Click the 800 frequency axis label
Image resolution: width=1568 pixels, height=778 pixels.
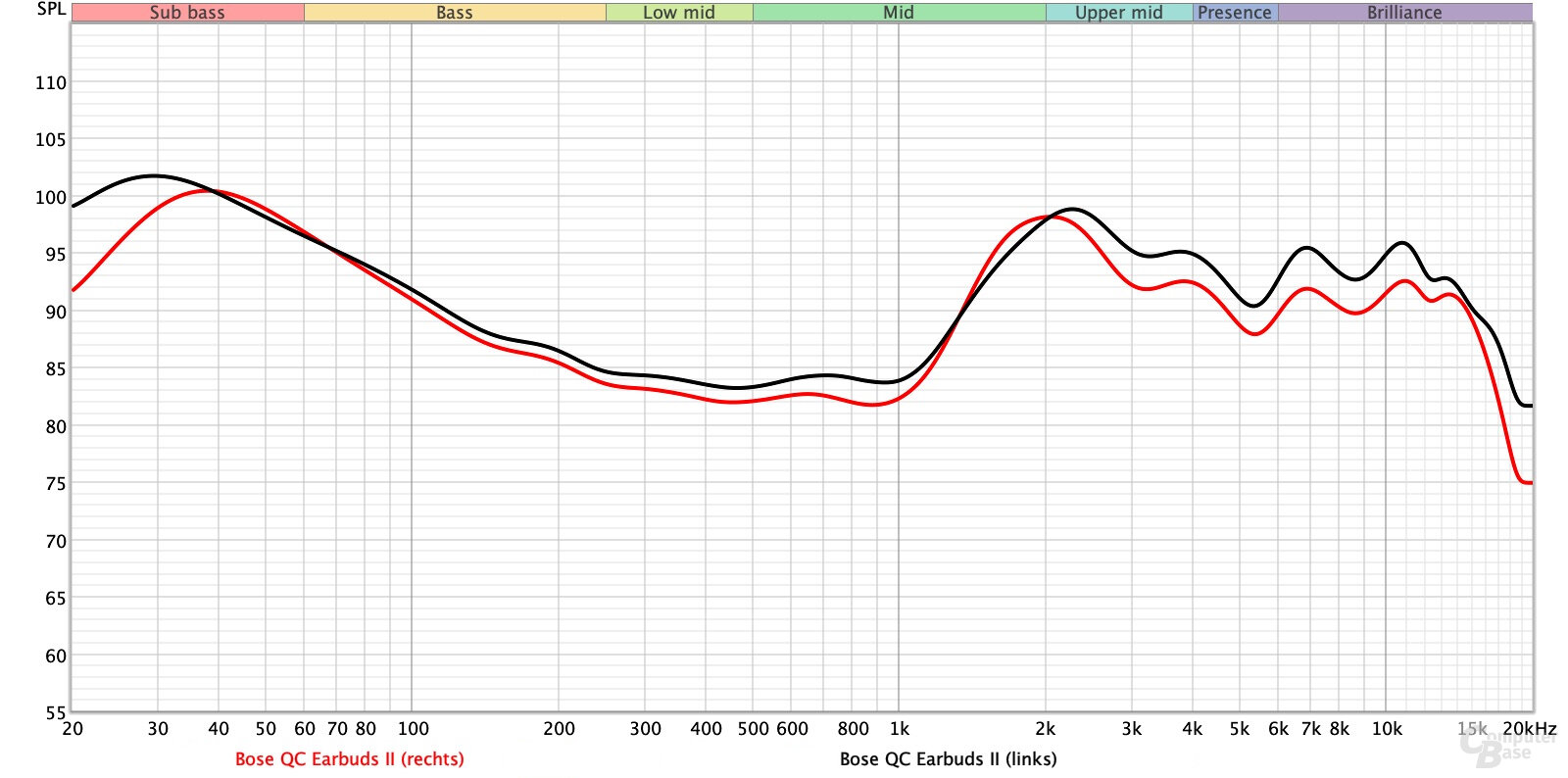(853, 729)
